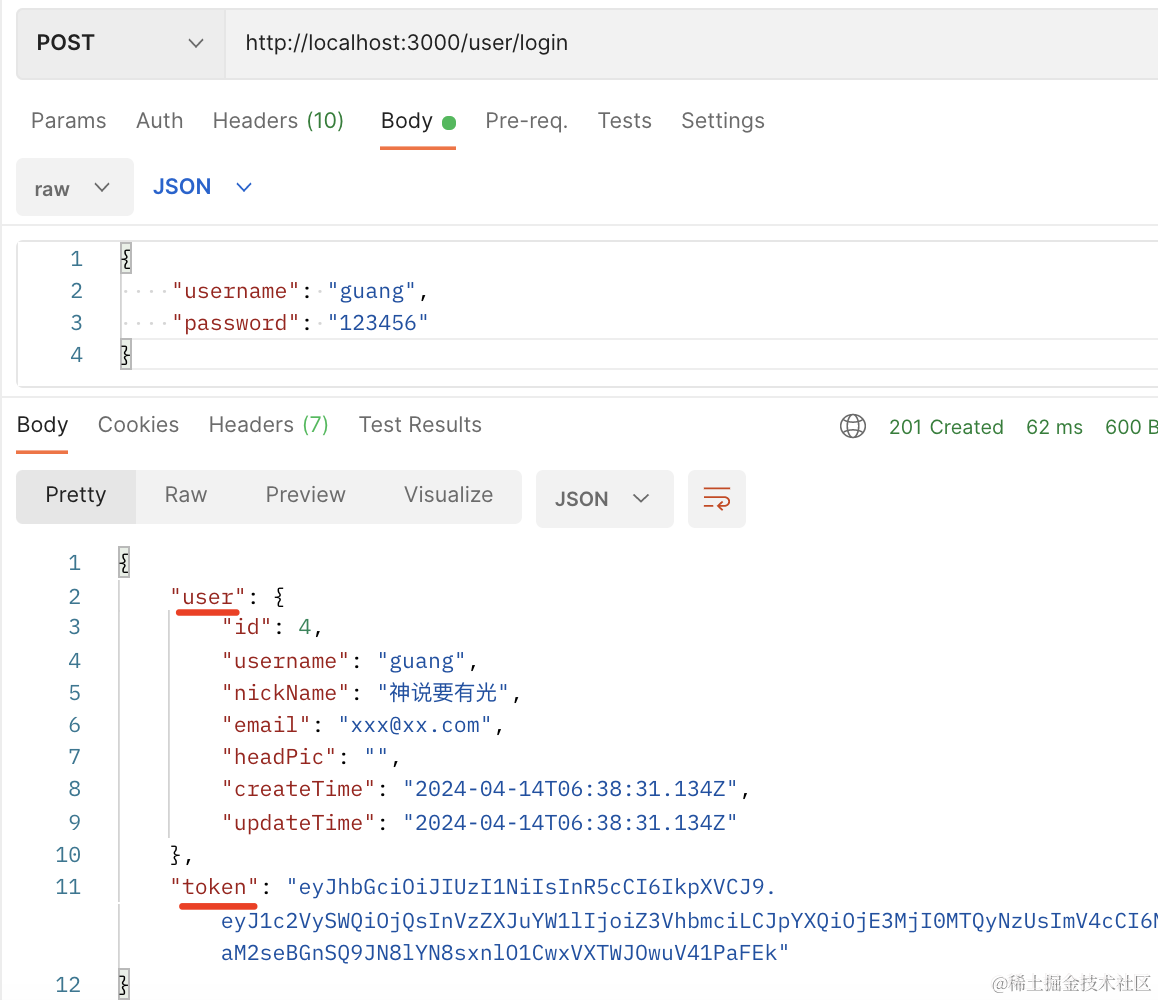Select the Visualize response view

(448, 495)
